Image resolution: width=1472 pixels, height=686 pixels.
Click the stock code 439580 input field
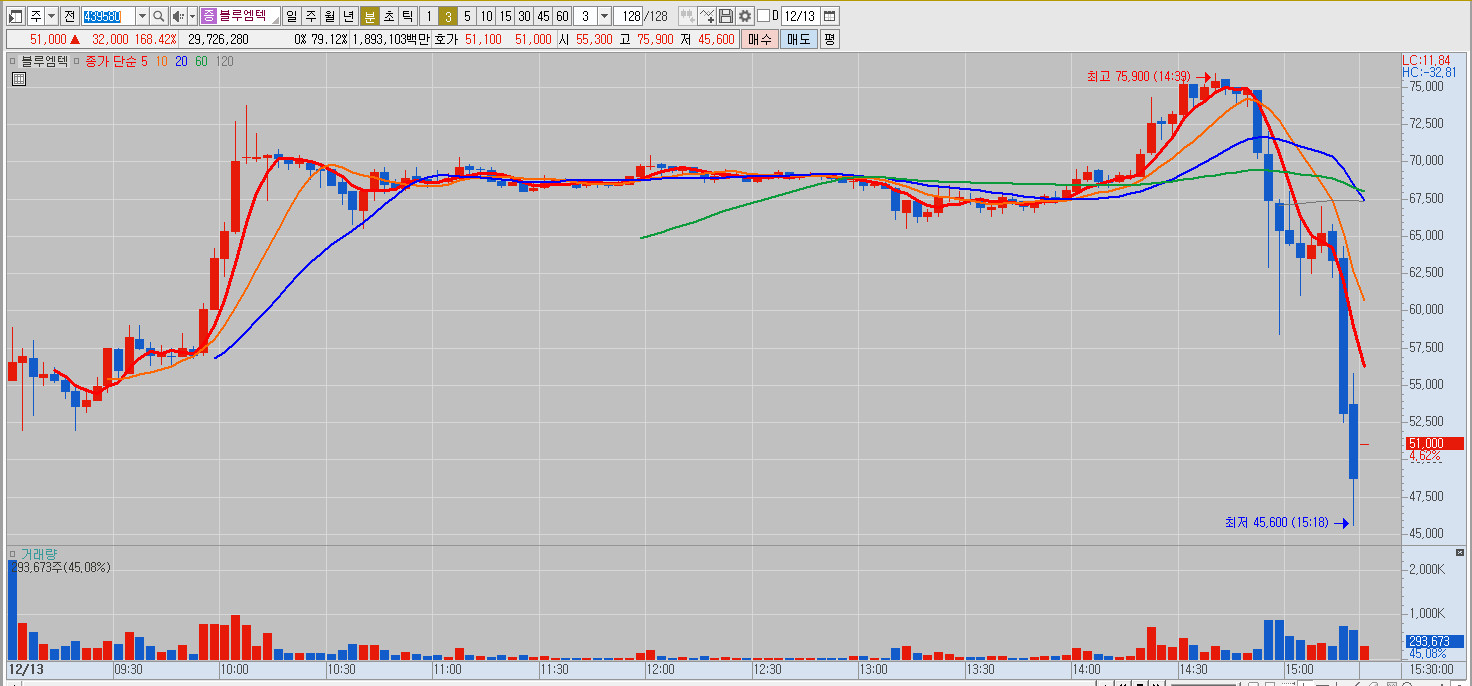[x=107, y=16]
